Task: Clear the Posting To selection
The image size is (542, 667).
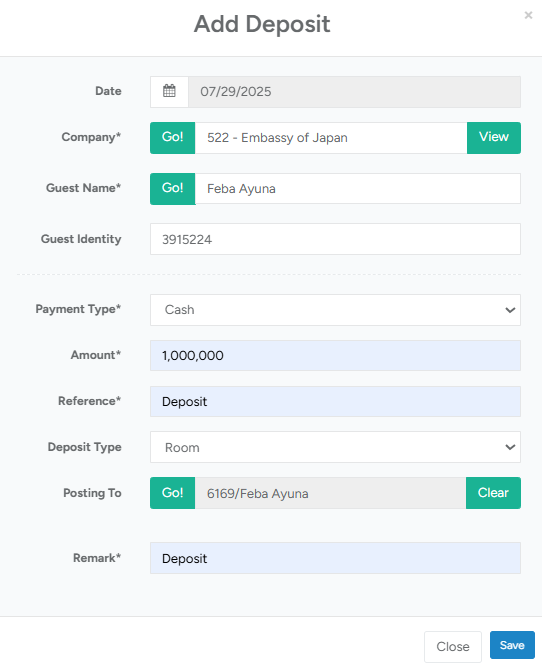Action: tap(493, 493)
